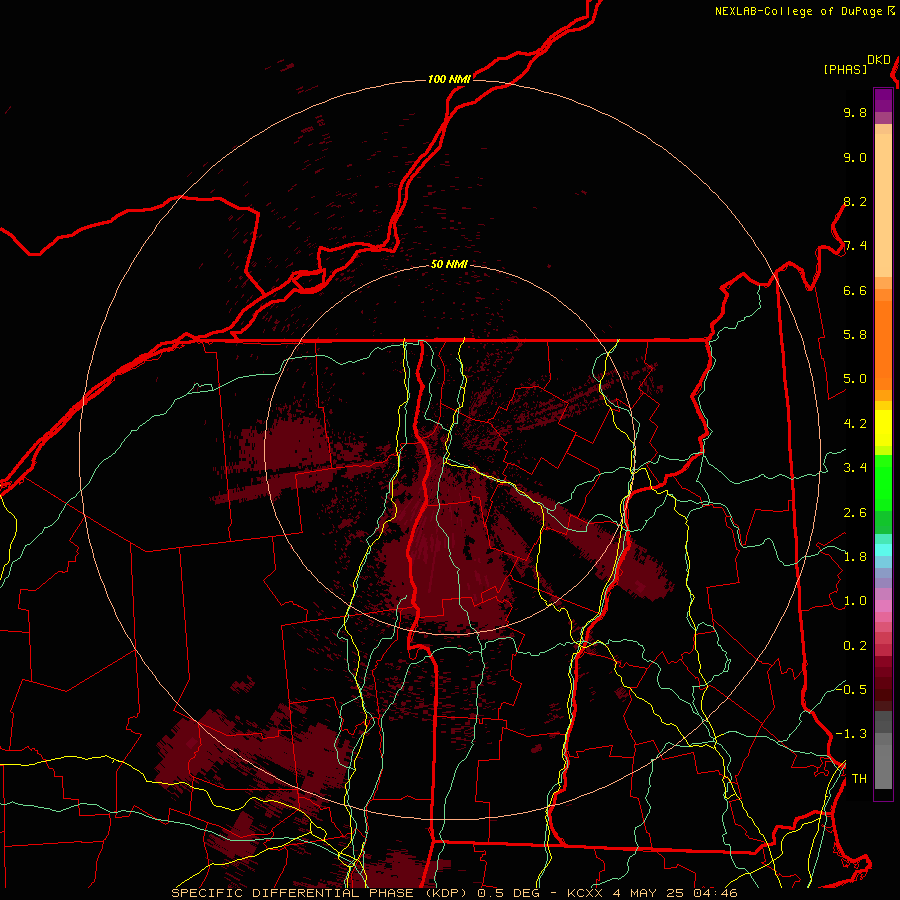The width and height of the screenshot is (900, 900).
Task: Click the 5.8 legend value
Action: (x=855, y=335)
